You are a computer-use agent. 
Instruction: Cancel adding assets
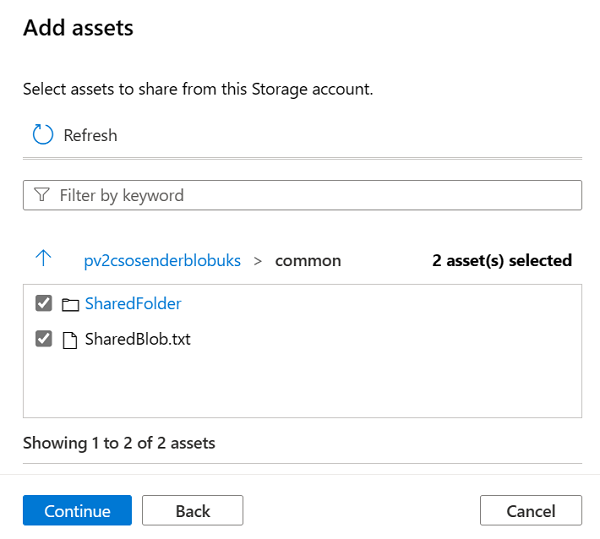point(530,511)
